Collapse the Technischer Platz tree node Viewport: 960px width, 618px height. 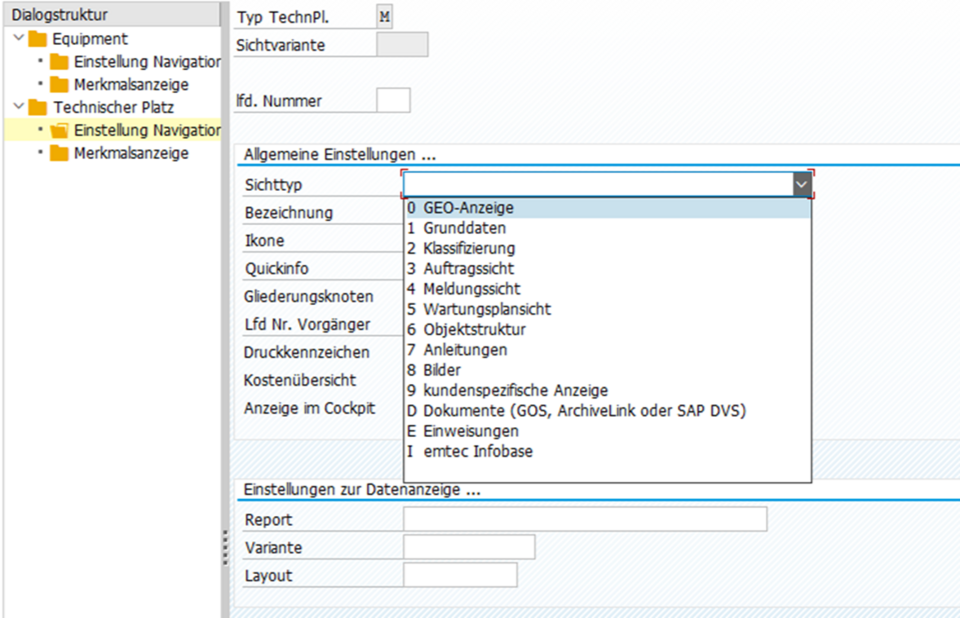[x=19, y=107]
